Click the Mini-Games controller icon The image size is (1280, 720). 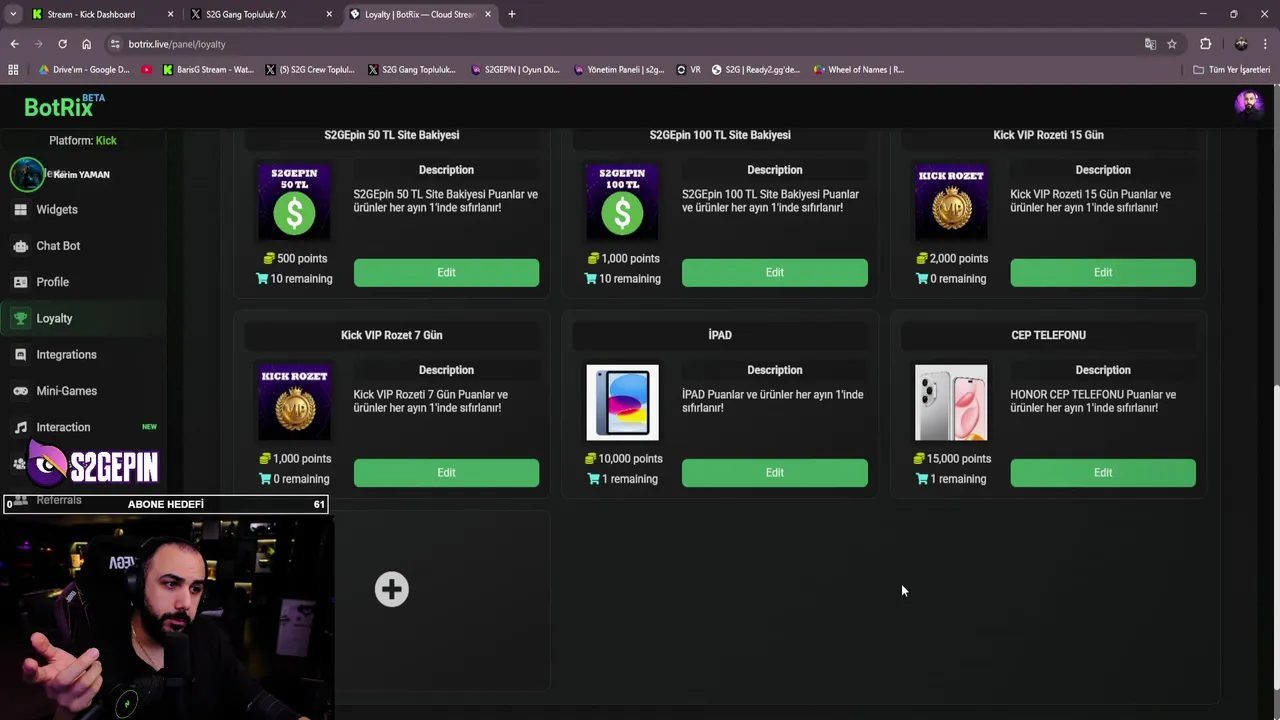[x=20, y=391]
